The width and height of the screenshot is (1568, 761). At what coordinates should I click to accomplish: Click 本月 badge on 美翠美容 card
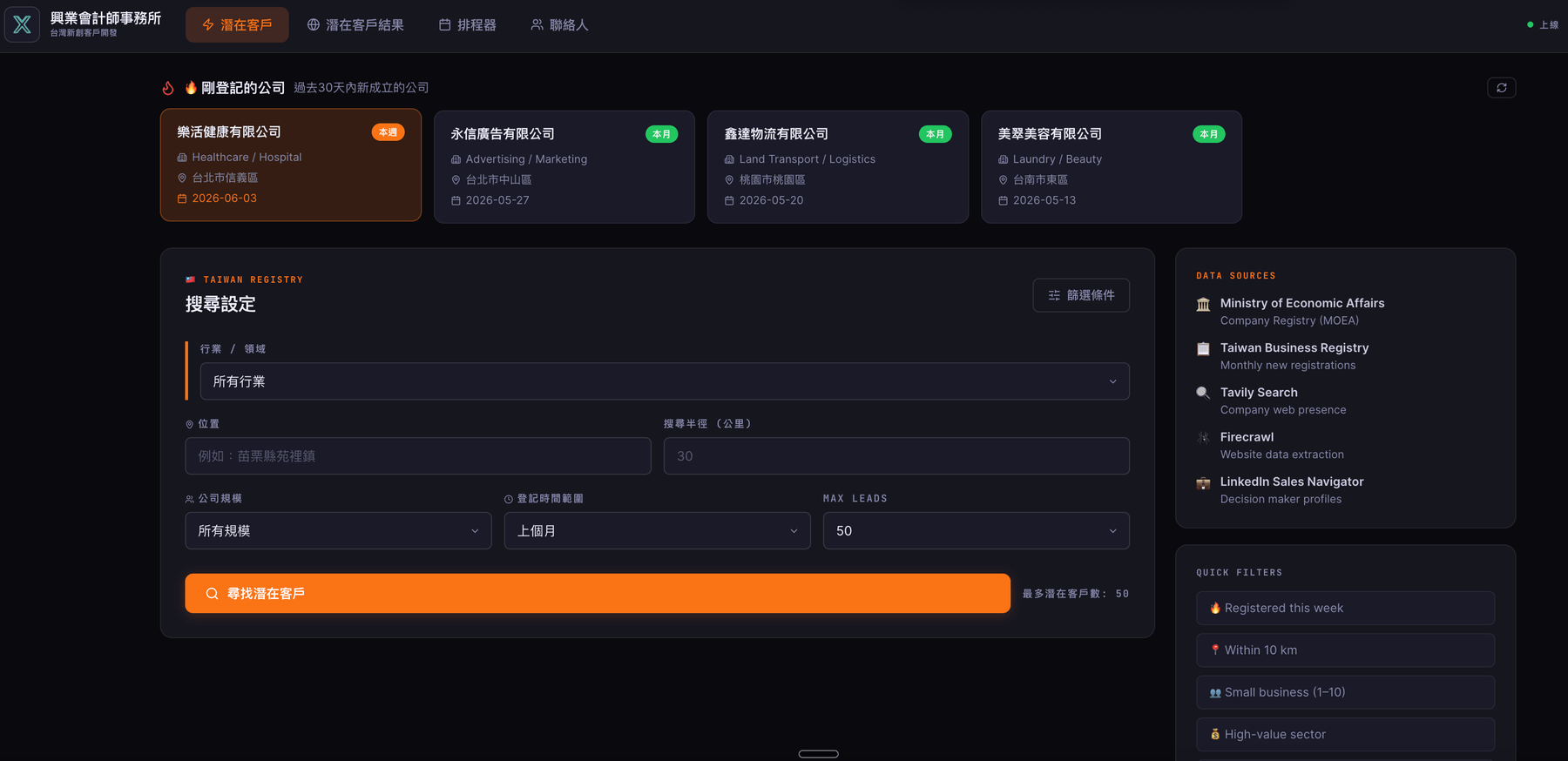[x=1209, y=134]
